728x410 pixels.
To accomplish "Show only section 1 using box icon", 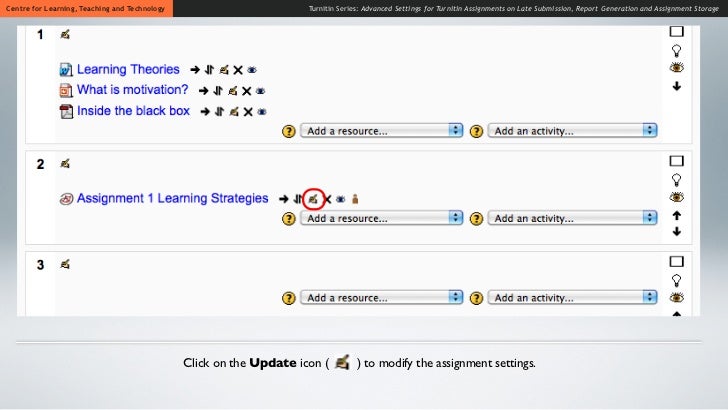I will click(676, 32).
